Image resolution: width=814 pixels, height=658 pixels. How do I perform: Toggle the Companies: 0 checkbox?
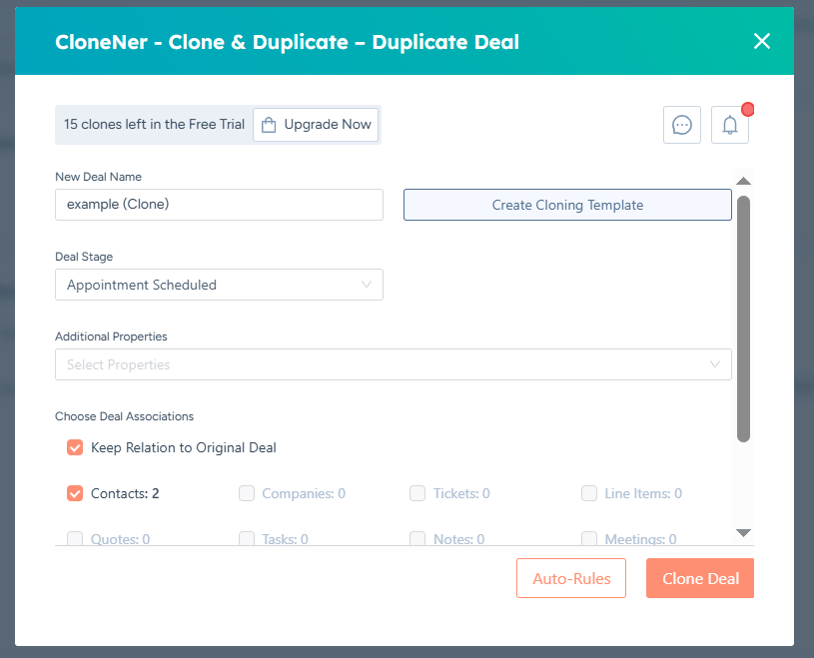click(247, 493)
